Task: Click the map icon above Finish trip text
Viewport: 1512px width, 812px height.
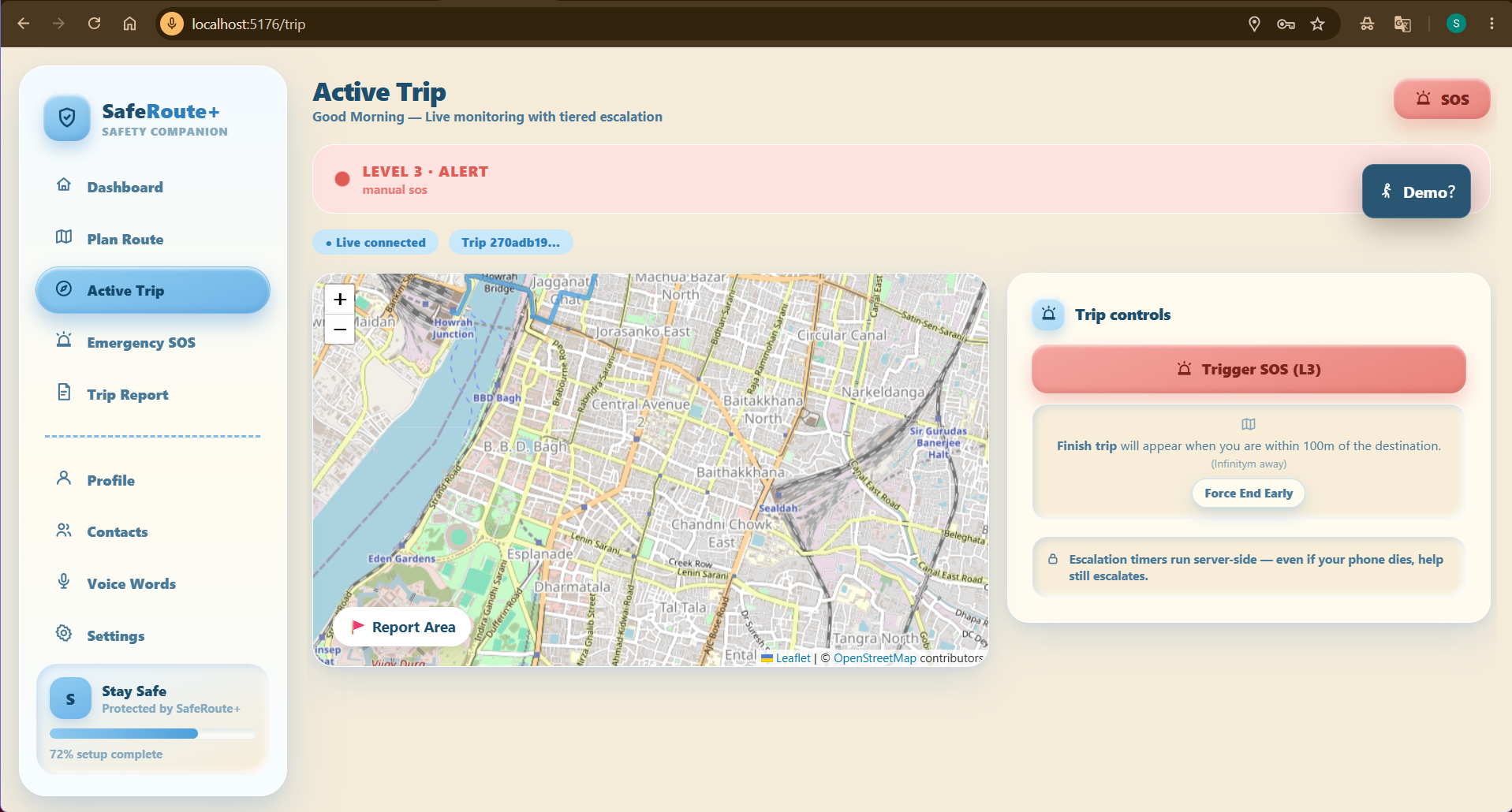Action: pos(1249,424)
